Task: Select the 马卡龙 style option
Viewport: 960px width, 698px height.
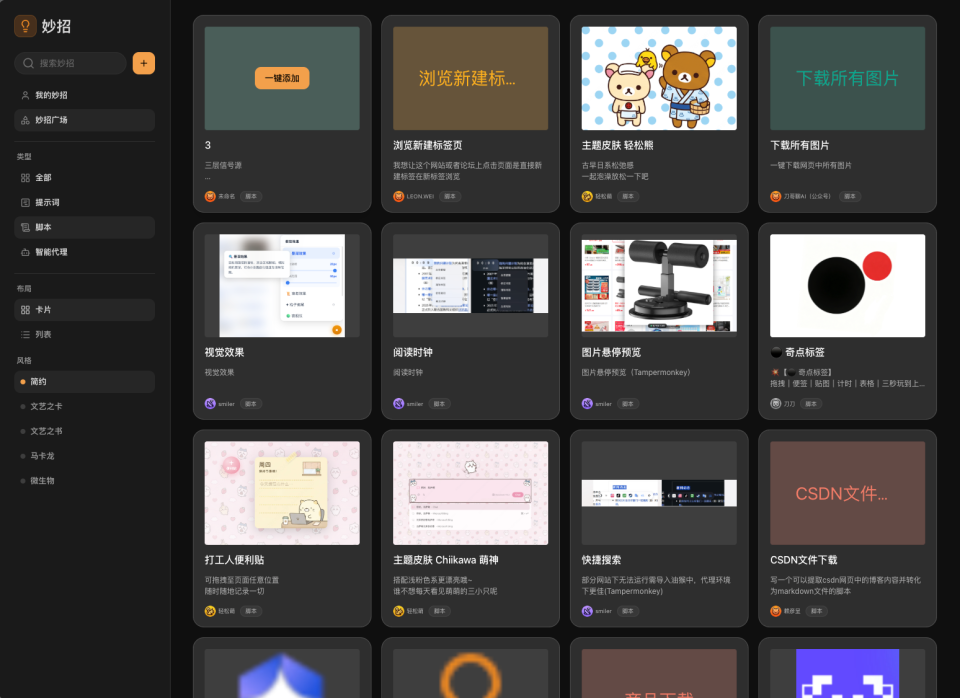Action: 84,456
